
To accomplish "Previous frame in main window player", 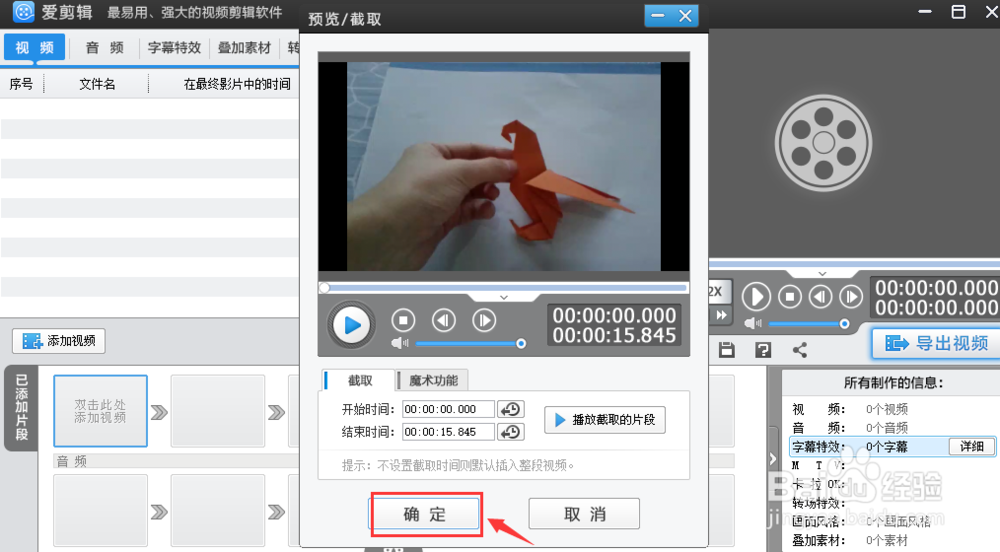I will click(x=820, y=296).
